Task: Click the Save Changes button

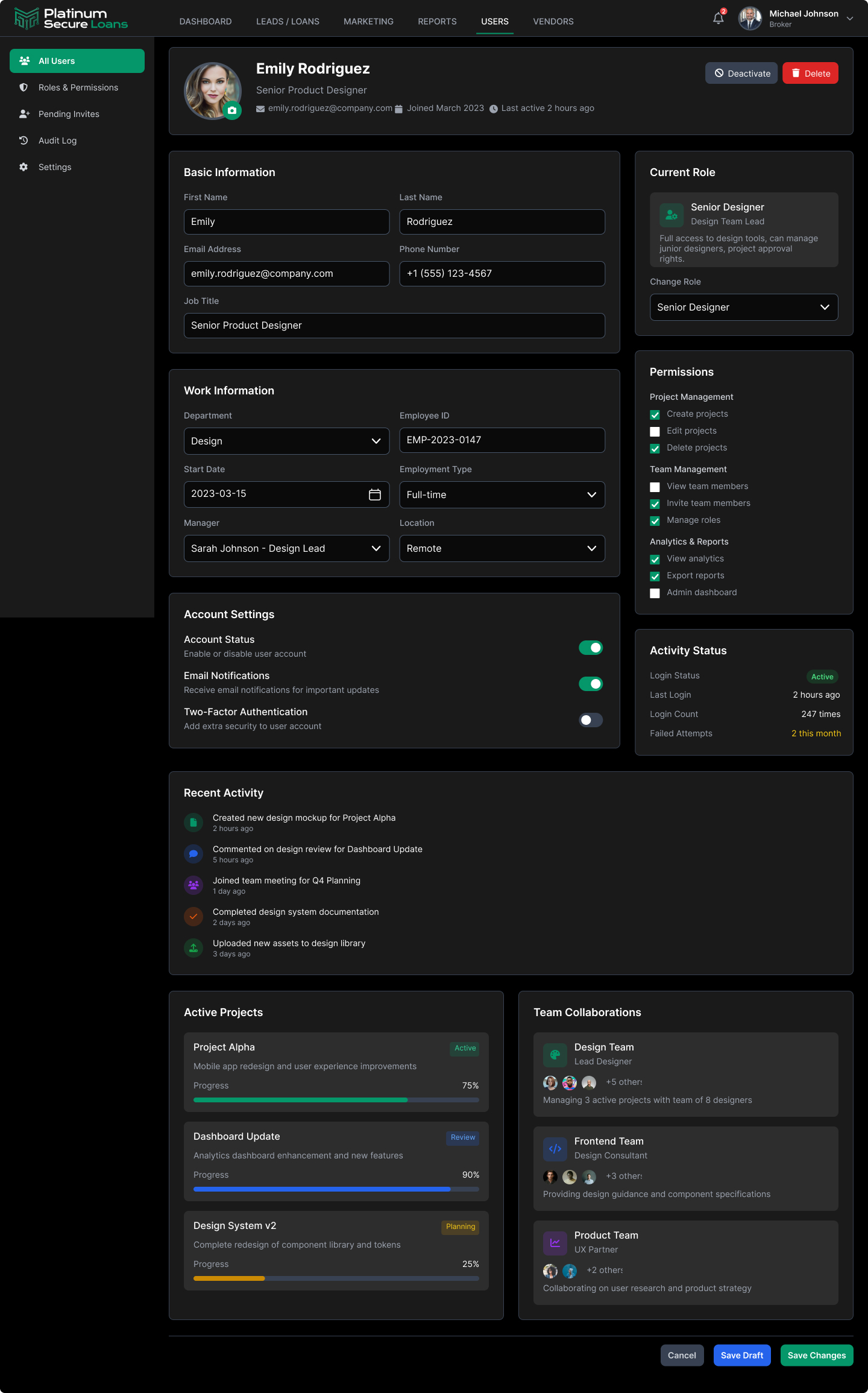Action: pos(817,1355)
